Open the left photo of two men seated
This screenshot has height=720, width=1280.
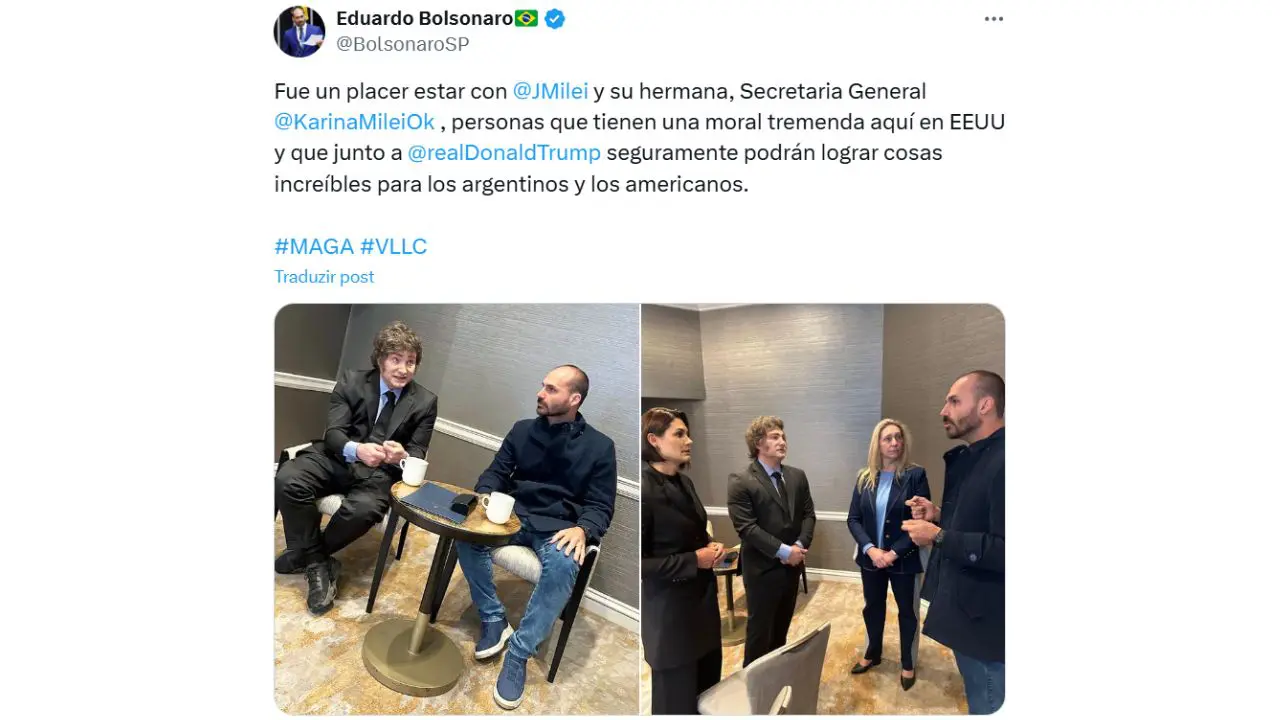click(457, 509)
